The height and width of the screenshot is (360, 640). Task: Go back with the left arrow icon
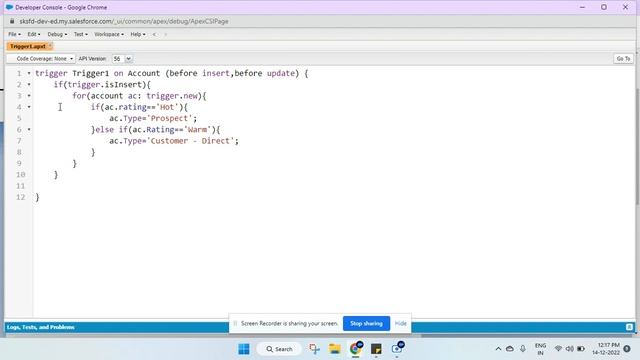tap(154, 34)
